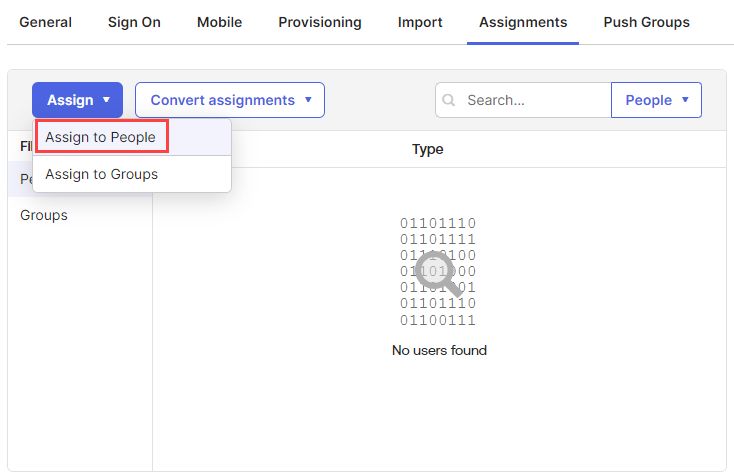Go to the Mobile tab
Image resolution: width=734 pixels, height=472 pixels.
point(220,22)
